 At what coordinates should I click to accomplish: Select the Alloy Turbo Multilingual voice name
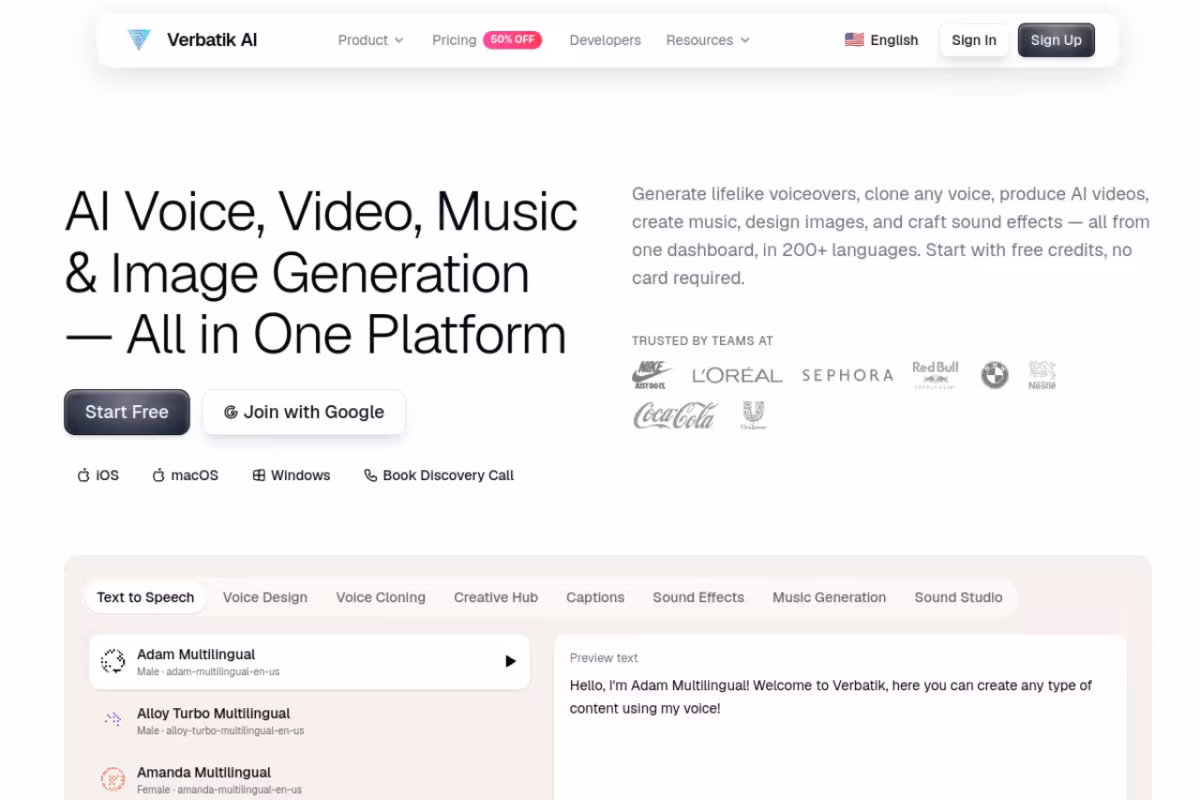pyautogui.click(x=213, y=713)
